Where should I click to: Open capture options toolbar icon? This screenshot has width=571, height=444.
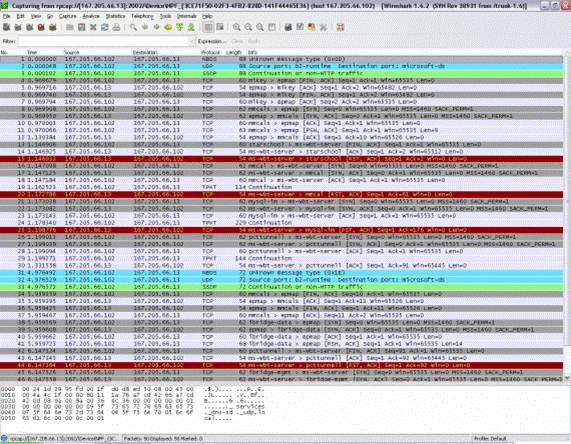tap(18, 27)
